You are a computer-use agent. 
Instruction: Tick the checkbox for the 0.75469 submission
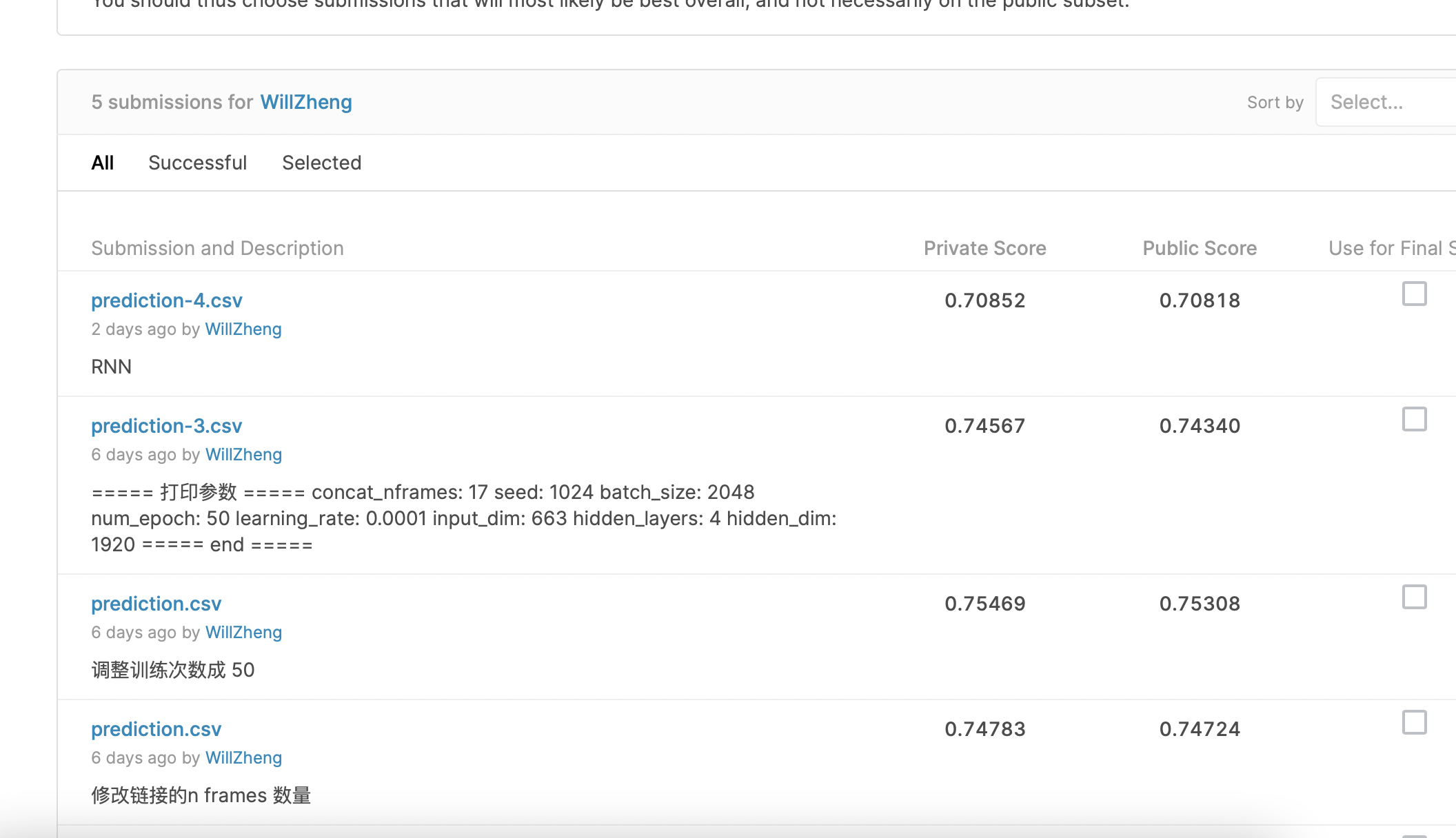[1414, 597]
